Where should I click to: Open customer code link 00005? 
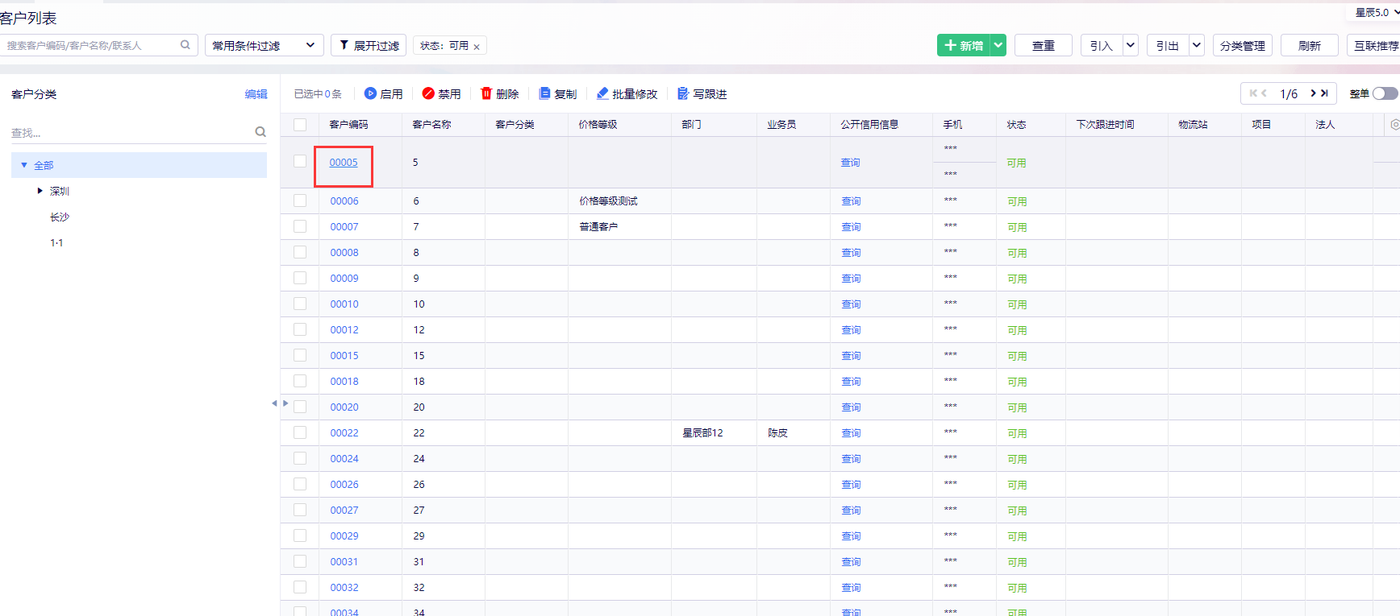[x=343, y=162]
